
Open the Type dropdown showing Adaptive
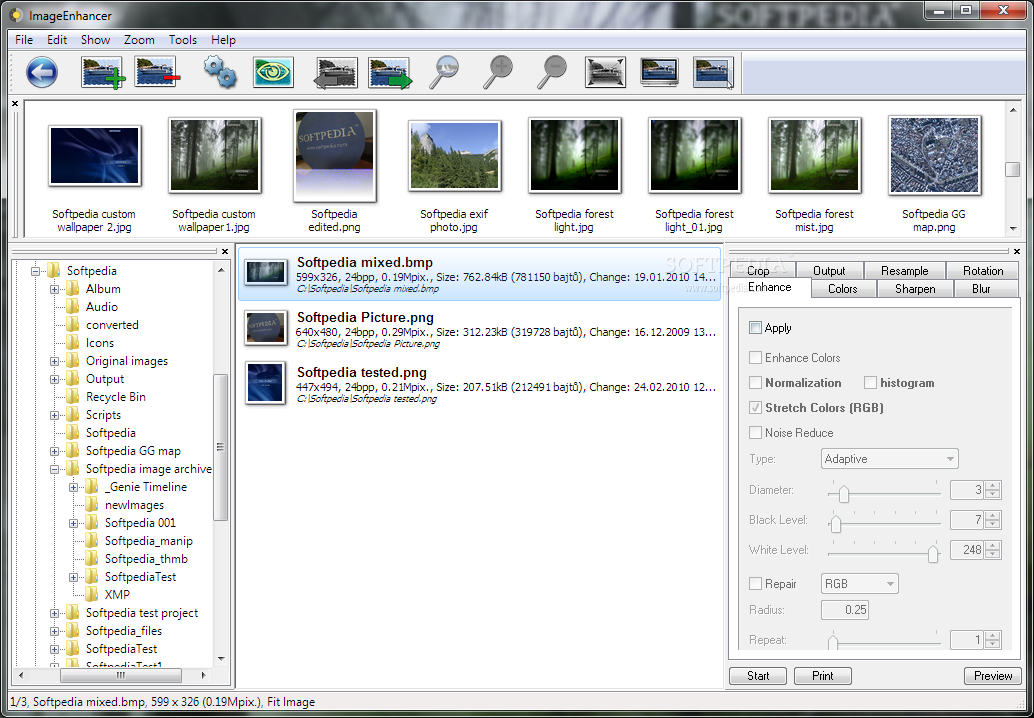point(890,459)
